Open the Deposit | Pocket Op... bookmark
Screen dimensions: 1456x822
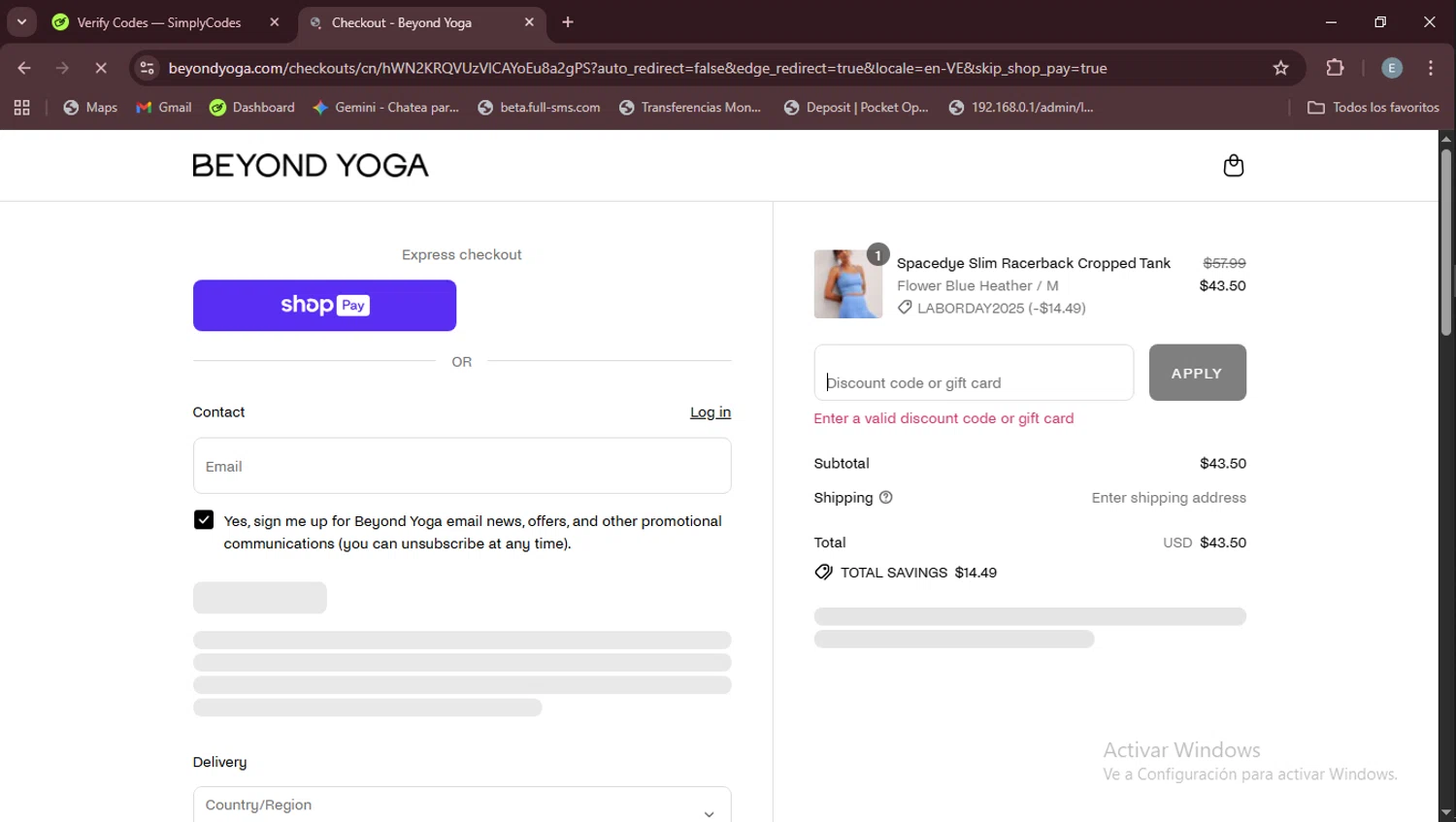[856, 108]
